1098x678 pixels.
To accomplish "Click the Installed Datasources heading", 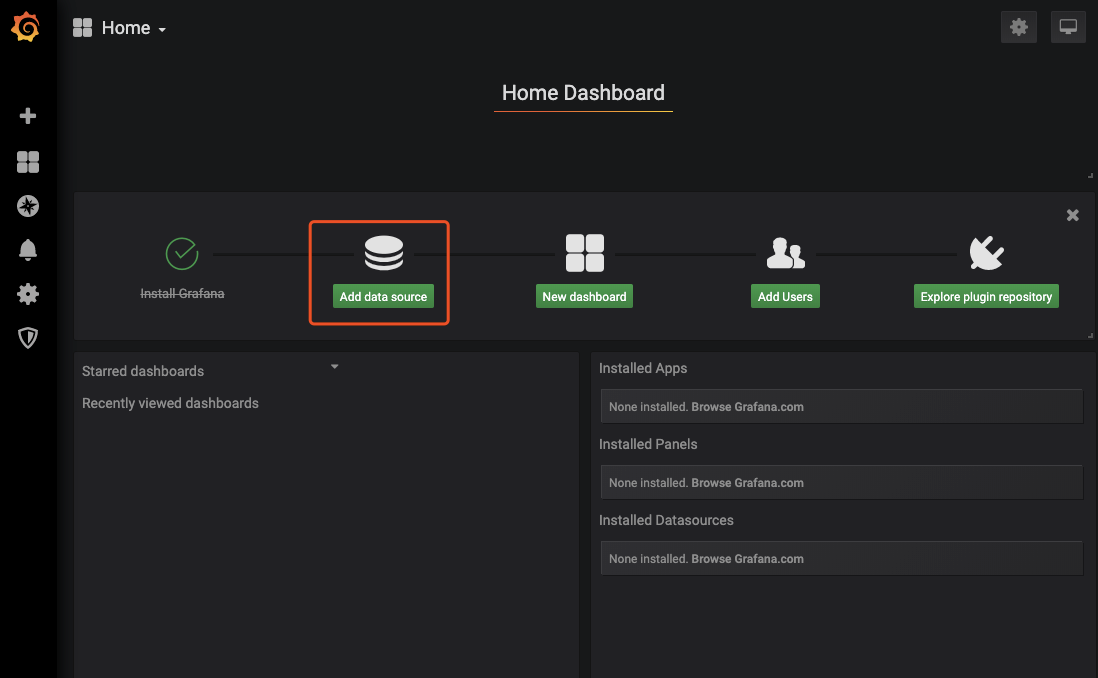I will [666, 520].
